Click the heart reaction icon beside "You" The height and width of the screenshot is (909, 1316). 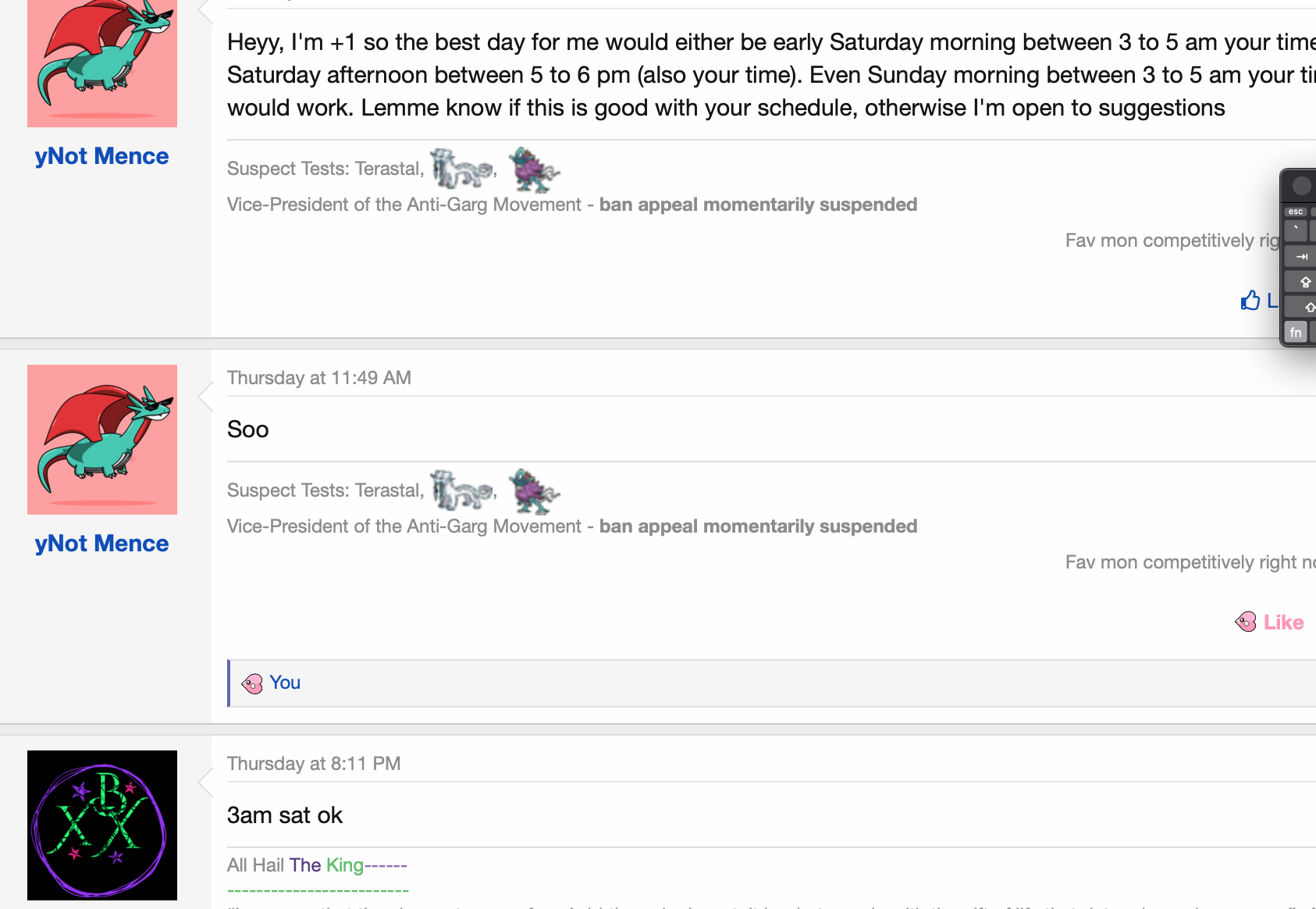[x=252, y=684]
